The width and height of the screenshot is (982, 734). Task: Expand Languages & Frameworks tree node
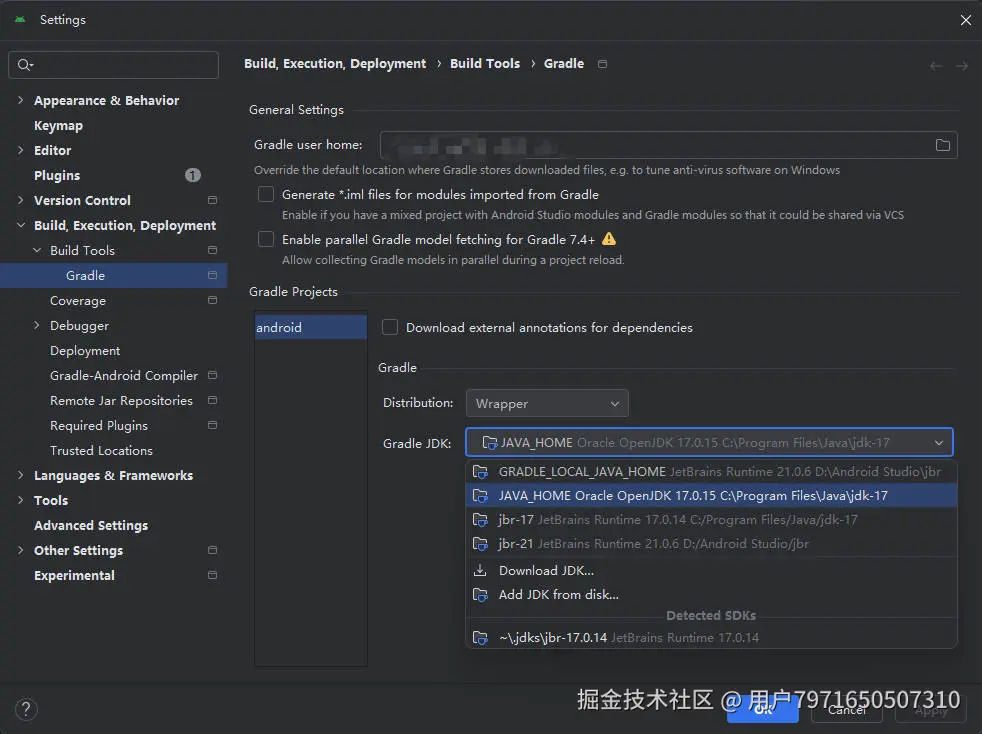[x=21, y=475]
